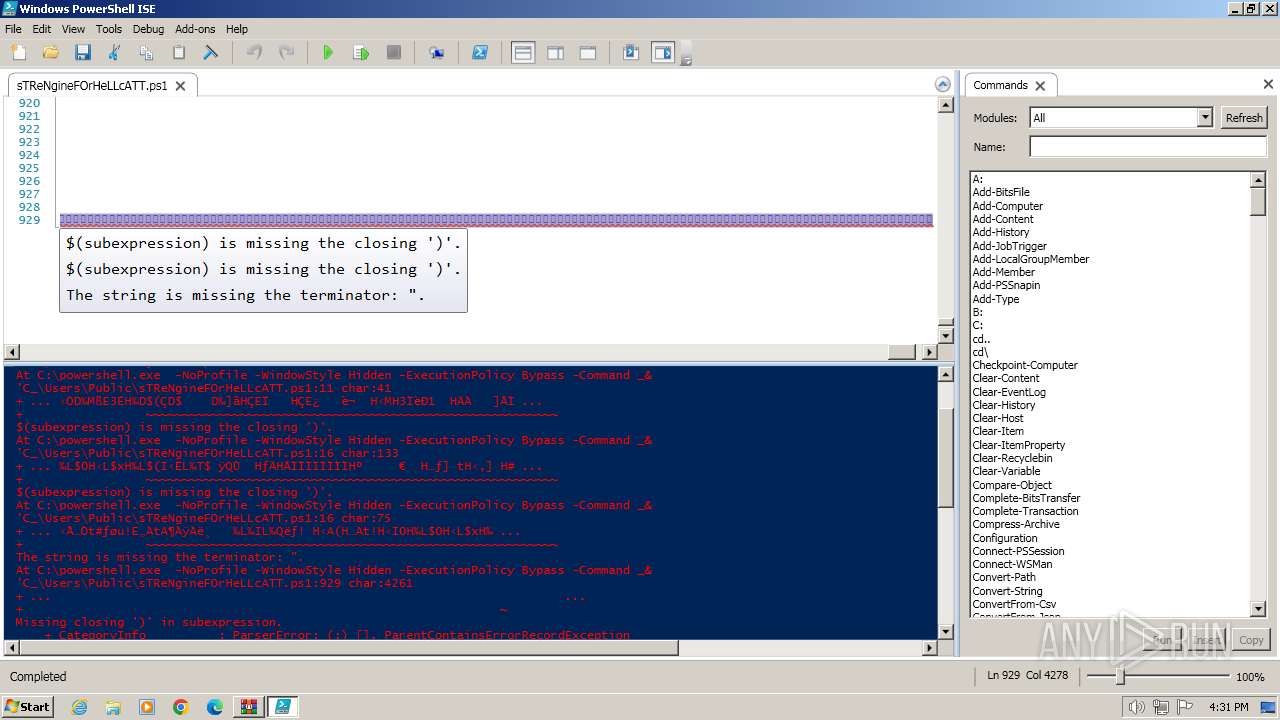The height and width of the screenshot is (720, 1280).
Task: Click the volume tray icon
Action: pyautogui.click(x=1136, y=707)
